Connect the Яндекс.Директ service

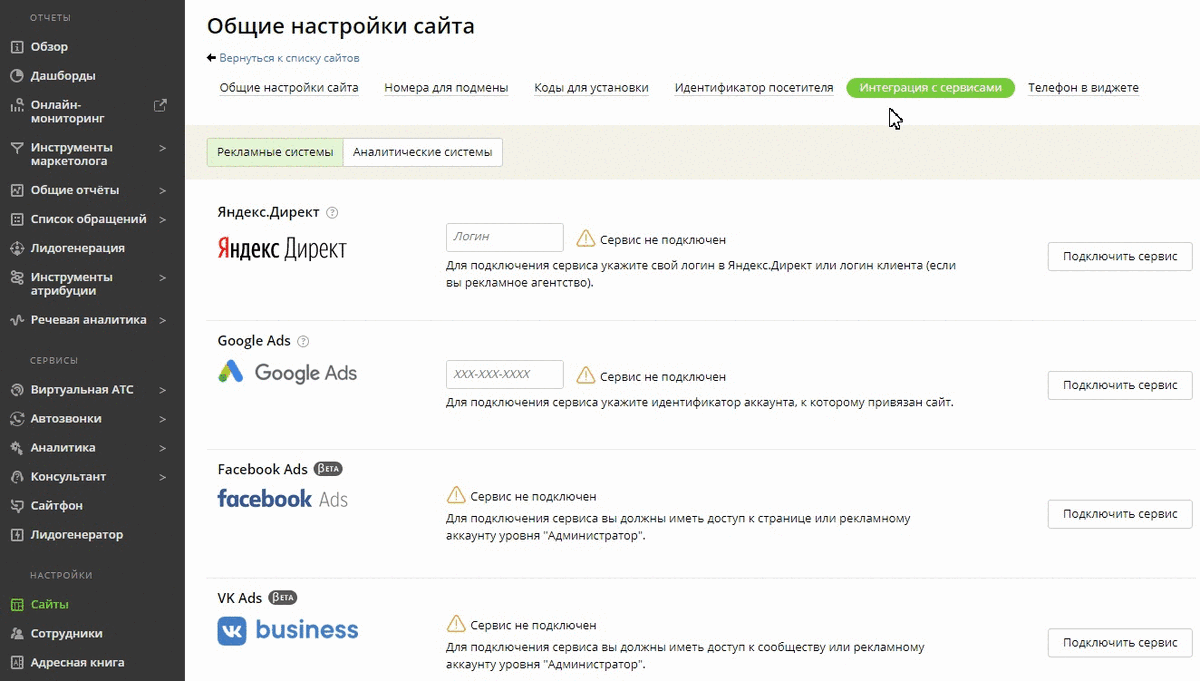click(1120, 256)
